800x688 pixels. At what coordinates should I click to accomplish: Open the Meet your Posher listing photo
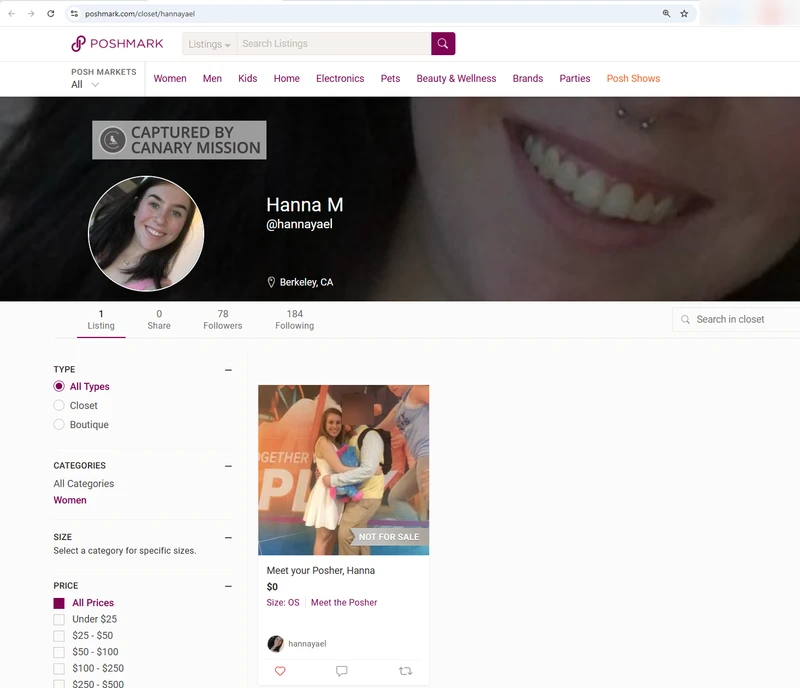[343, 470]
